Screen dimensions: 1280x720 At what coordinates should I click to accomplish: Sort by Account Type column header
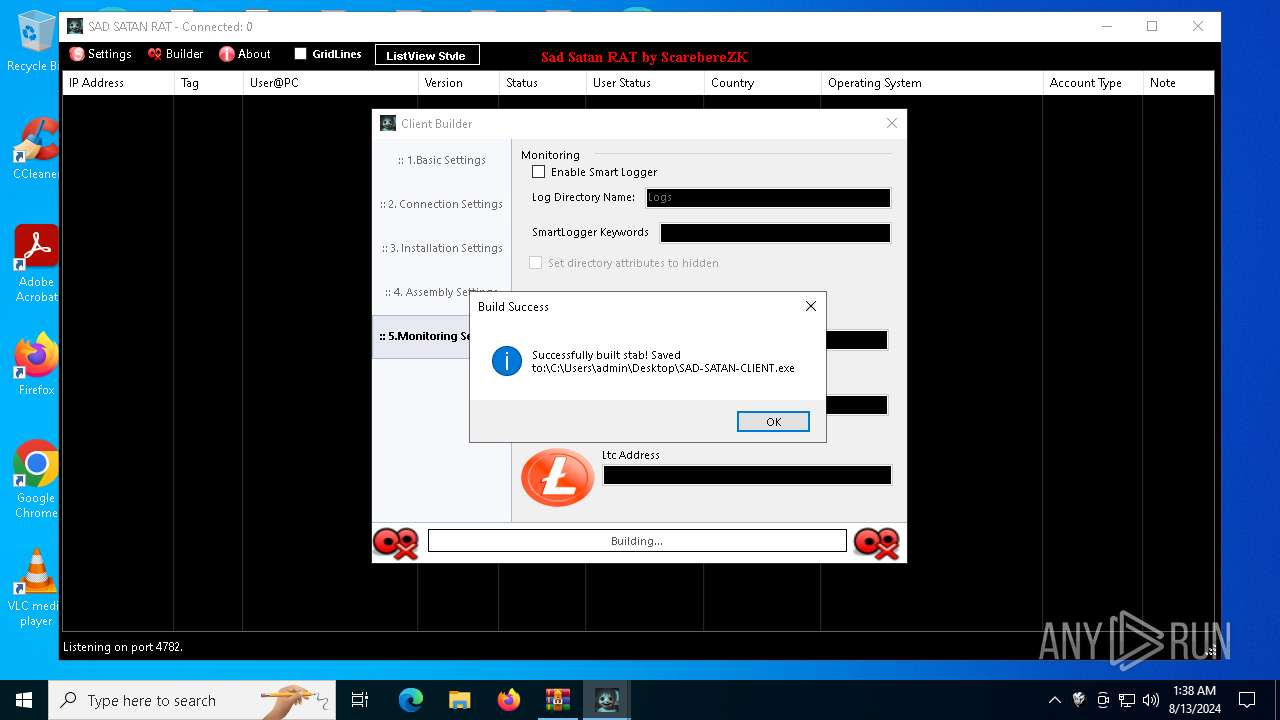coord(1093,83)
